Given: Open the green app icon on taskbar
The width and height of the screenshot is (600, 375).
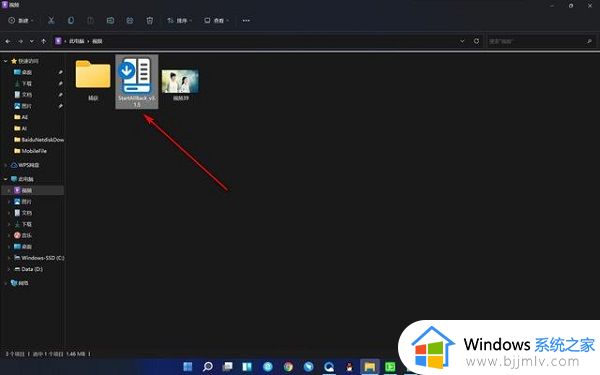Looking at the screenshot, I should 390,367.
